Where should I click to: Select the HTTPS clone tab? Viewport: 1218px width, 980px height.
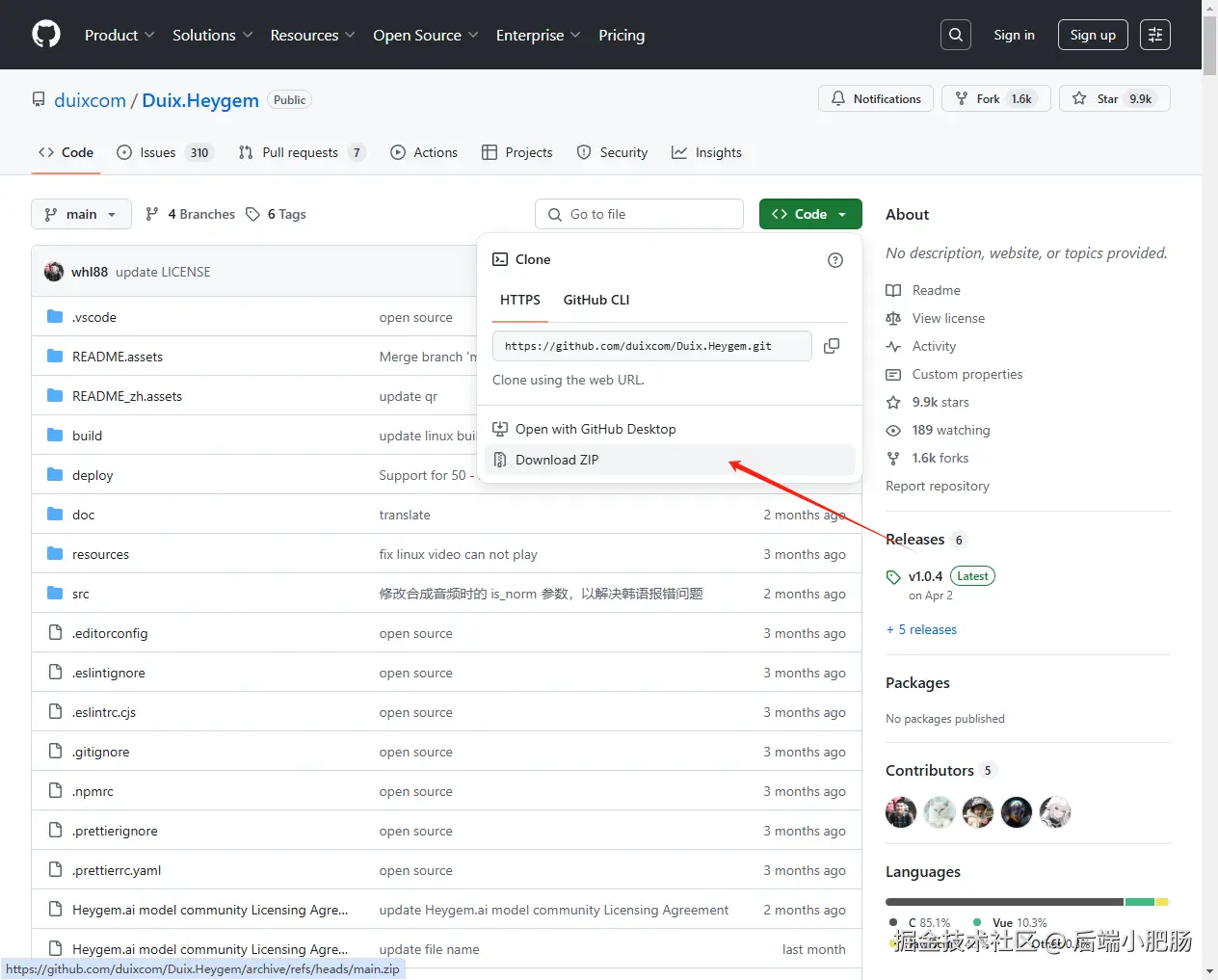point(520,300)
